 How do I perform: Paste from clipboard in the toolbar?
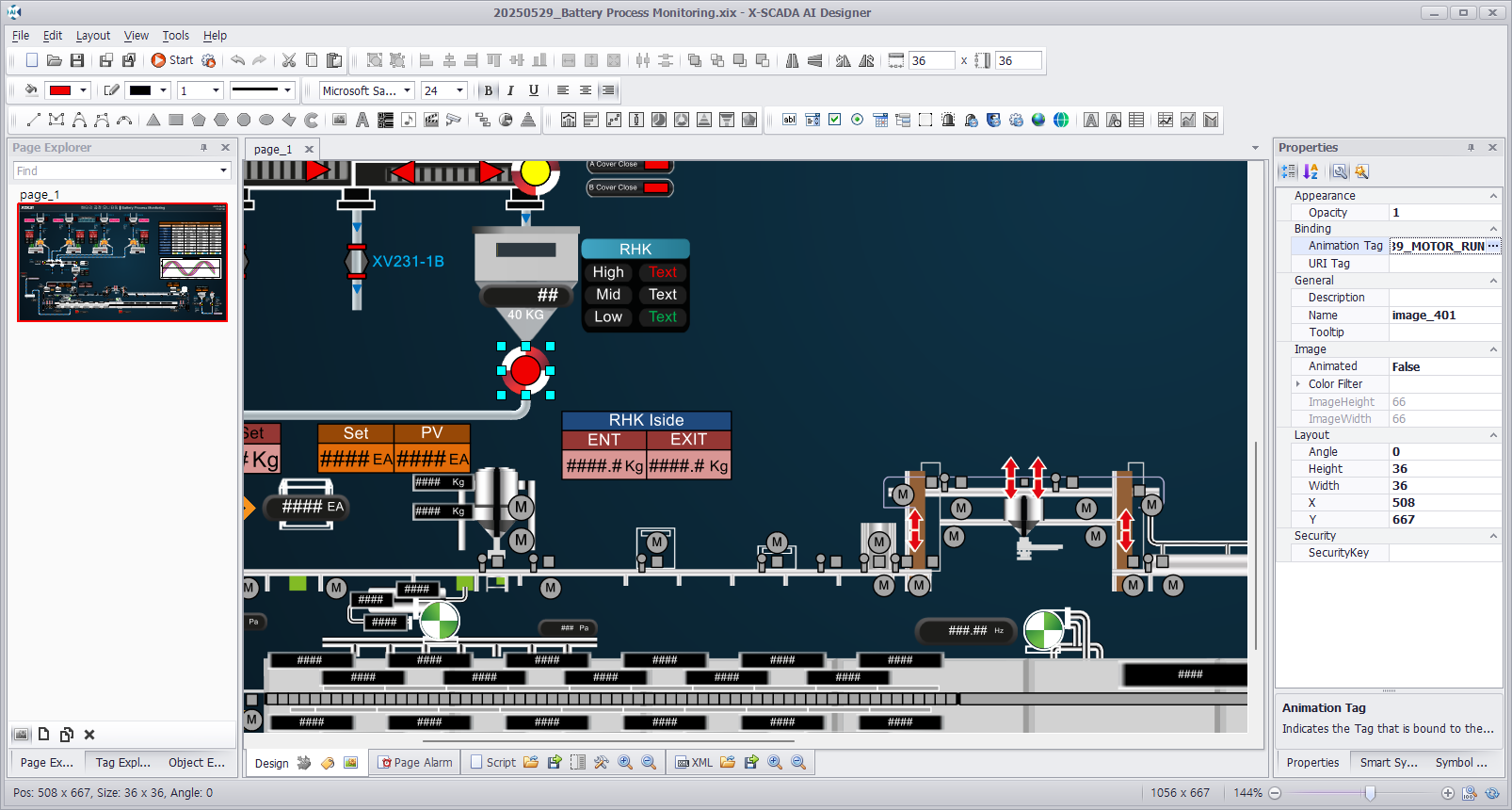coord(334,60)
